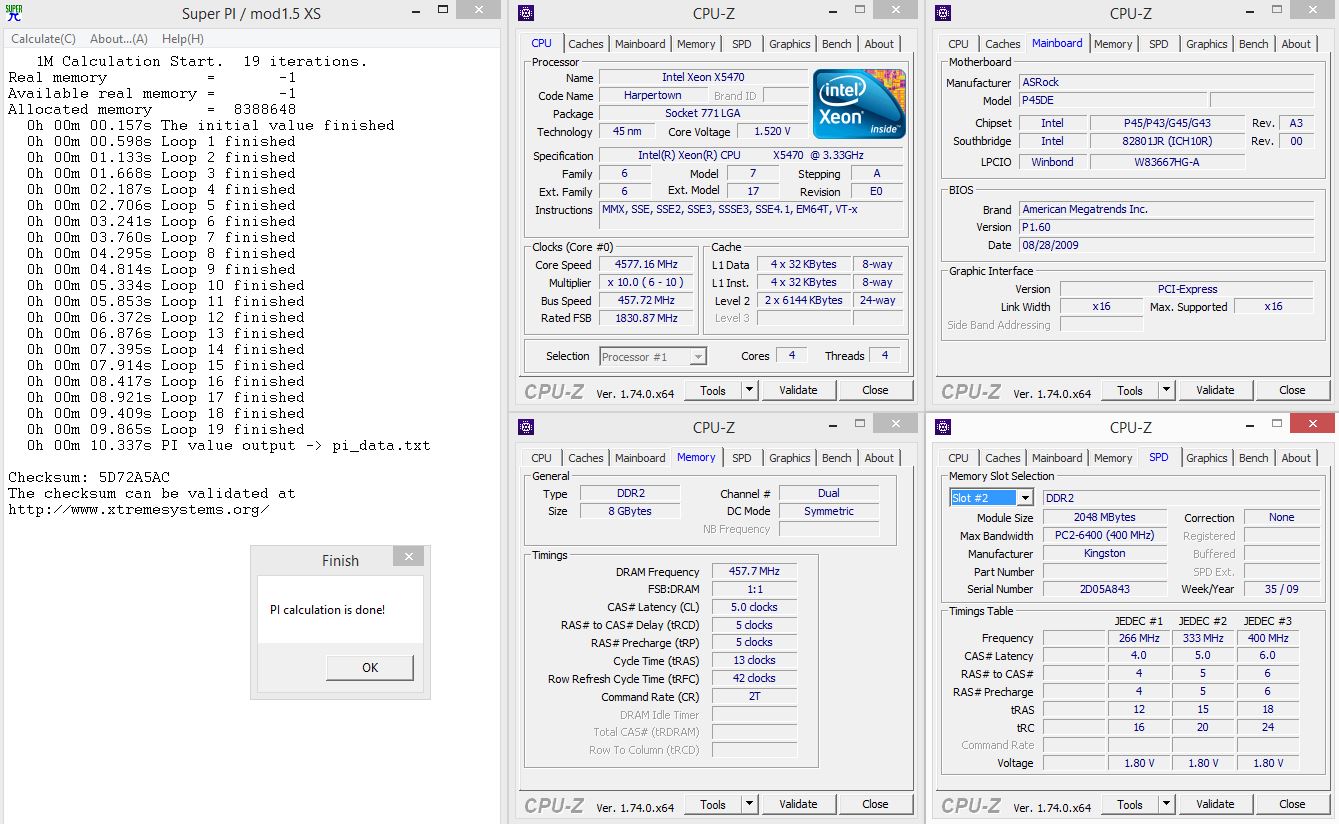The width and height of the screenshot is (1339, 824).
Task: Click the DRAM Frequency 457.7 MHz field
Action: pos(754,571)
